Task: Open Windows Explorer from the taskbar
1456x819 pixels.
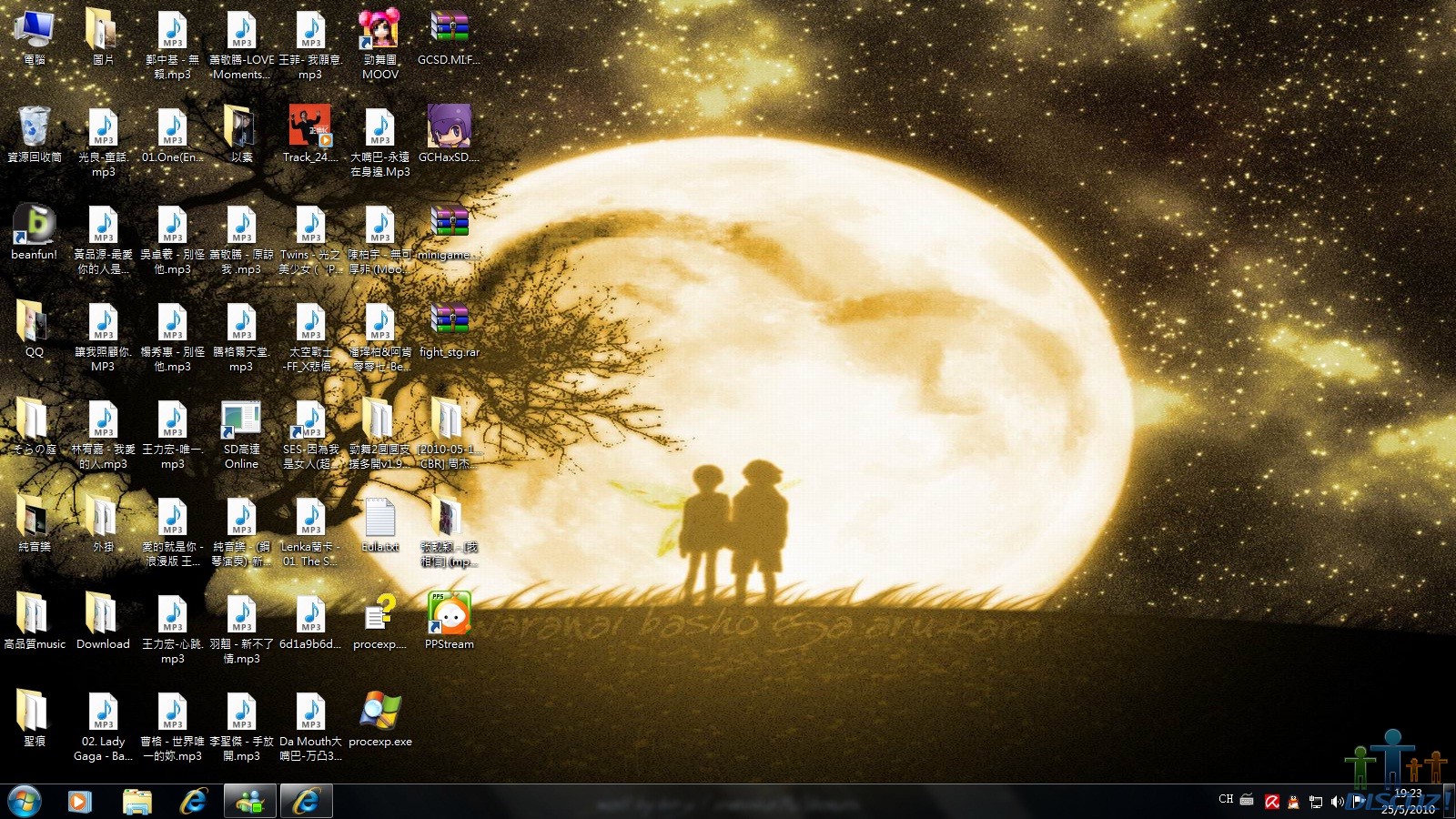Action: coord(137,802)
